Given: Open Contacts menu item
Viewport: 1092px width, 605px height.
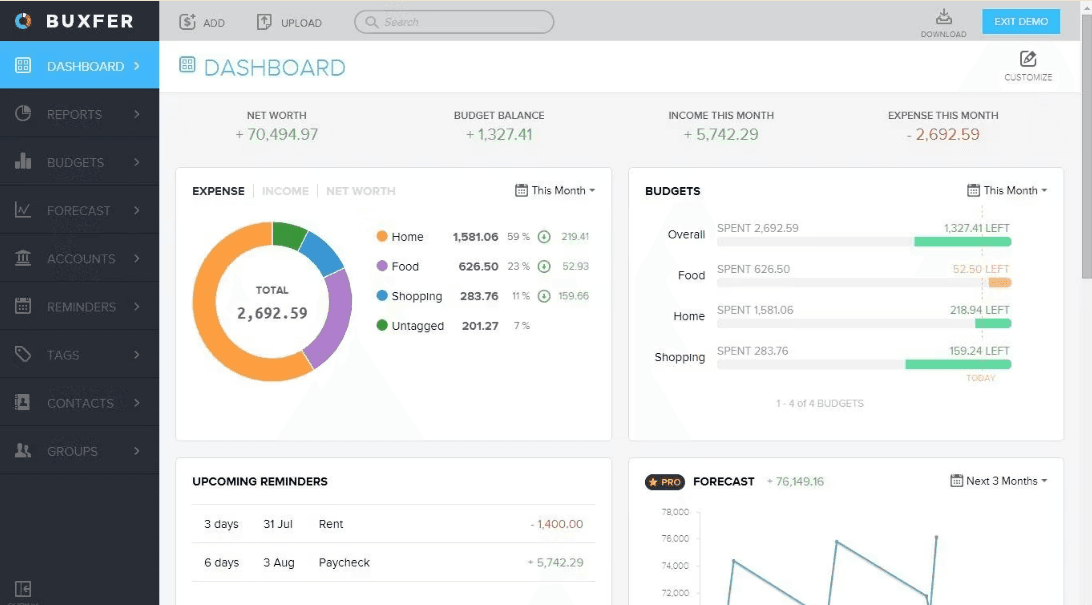Looking at the screenshot, I should pyautogui.click(x=79, y=402).
